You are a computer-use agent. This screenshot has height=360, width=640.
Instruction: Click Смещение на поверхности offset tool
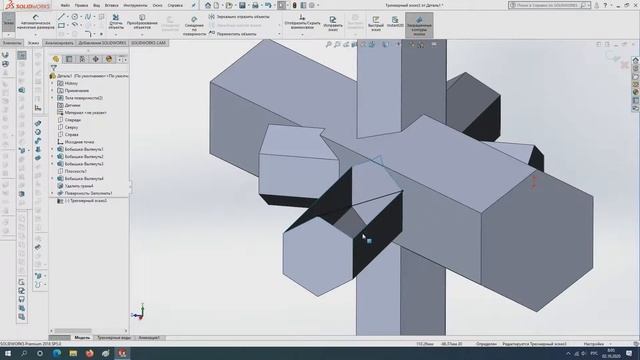coord(194,26)
